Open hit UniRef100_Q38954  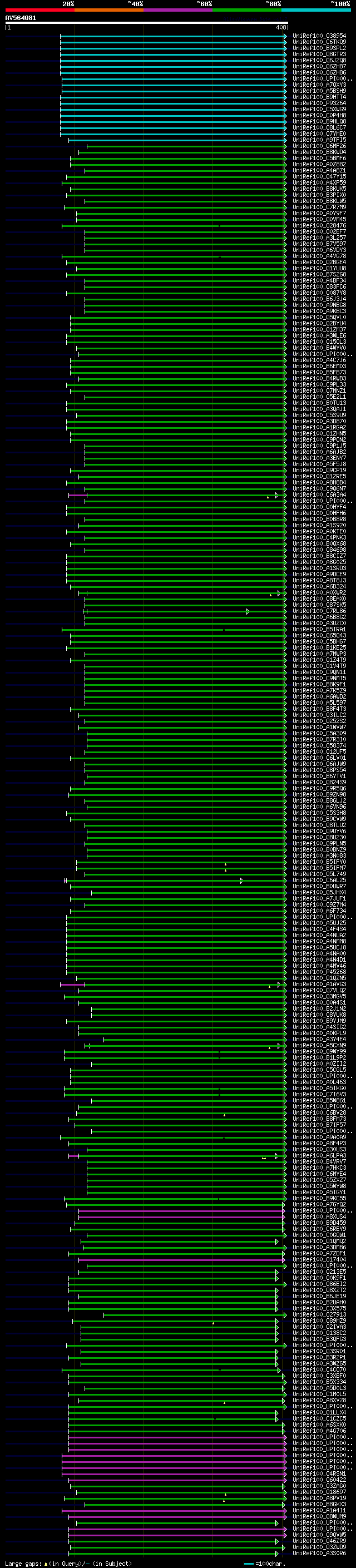click(x=319, y=36)
